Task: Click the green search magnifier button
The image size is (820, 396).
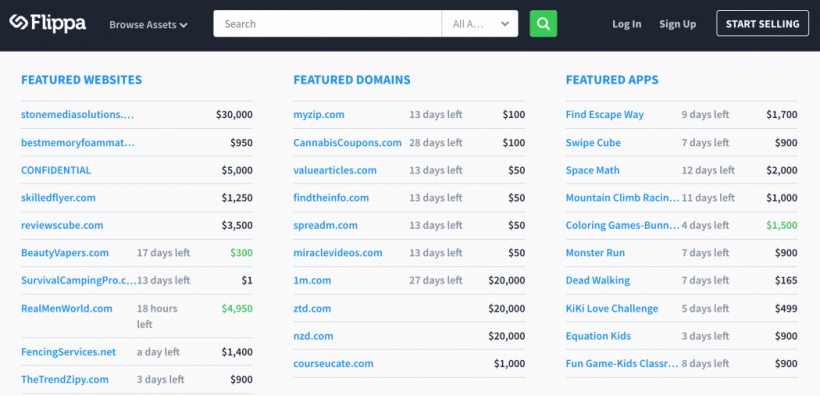Action: click(543, 24)
